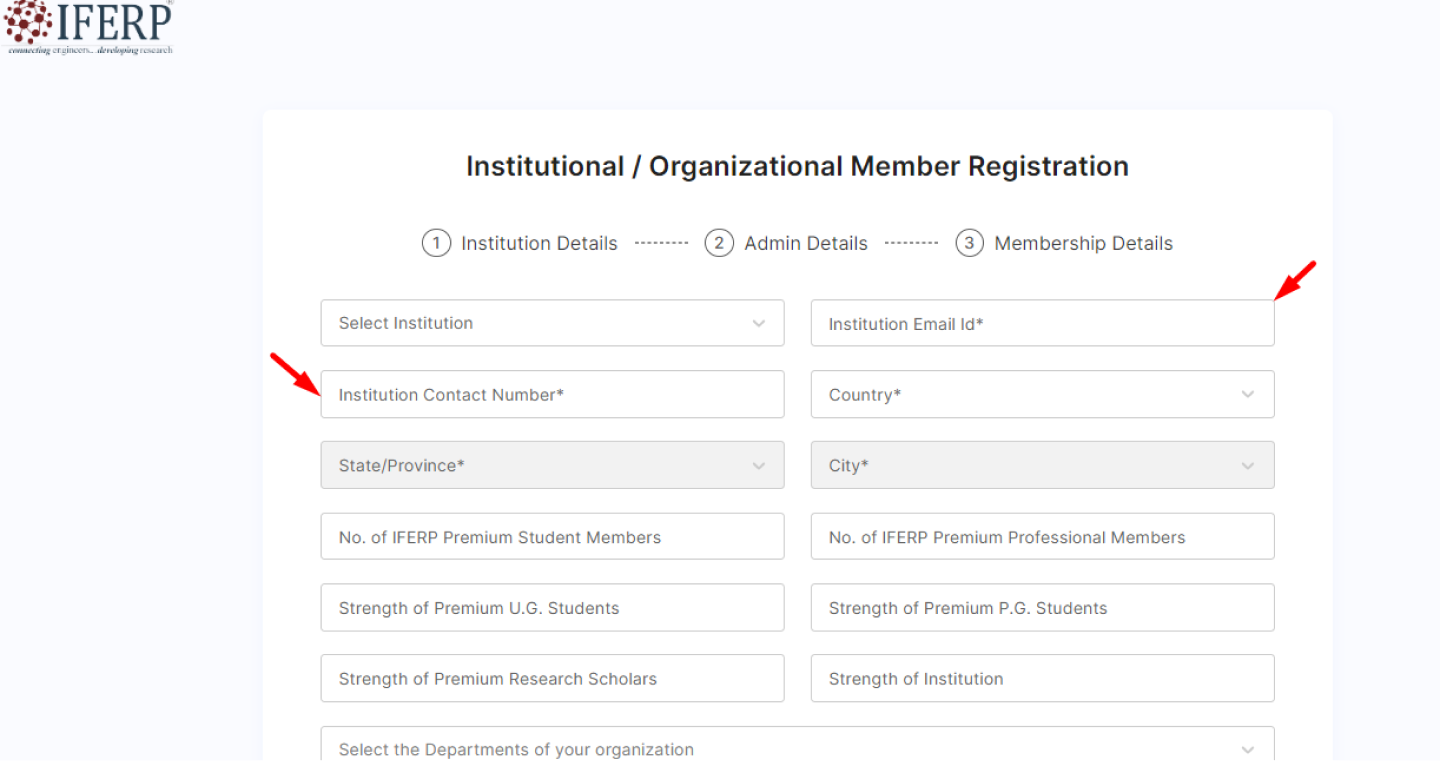Click the Select Institution dropdown chevron
The width and height of the screenshot is (1440, 761).
point(758,323)
